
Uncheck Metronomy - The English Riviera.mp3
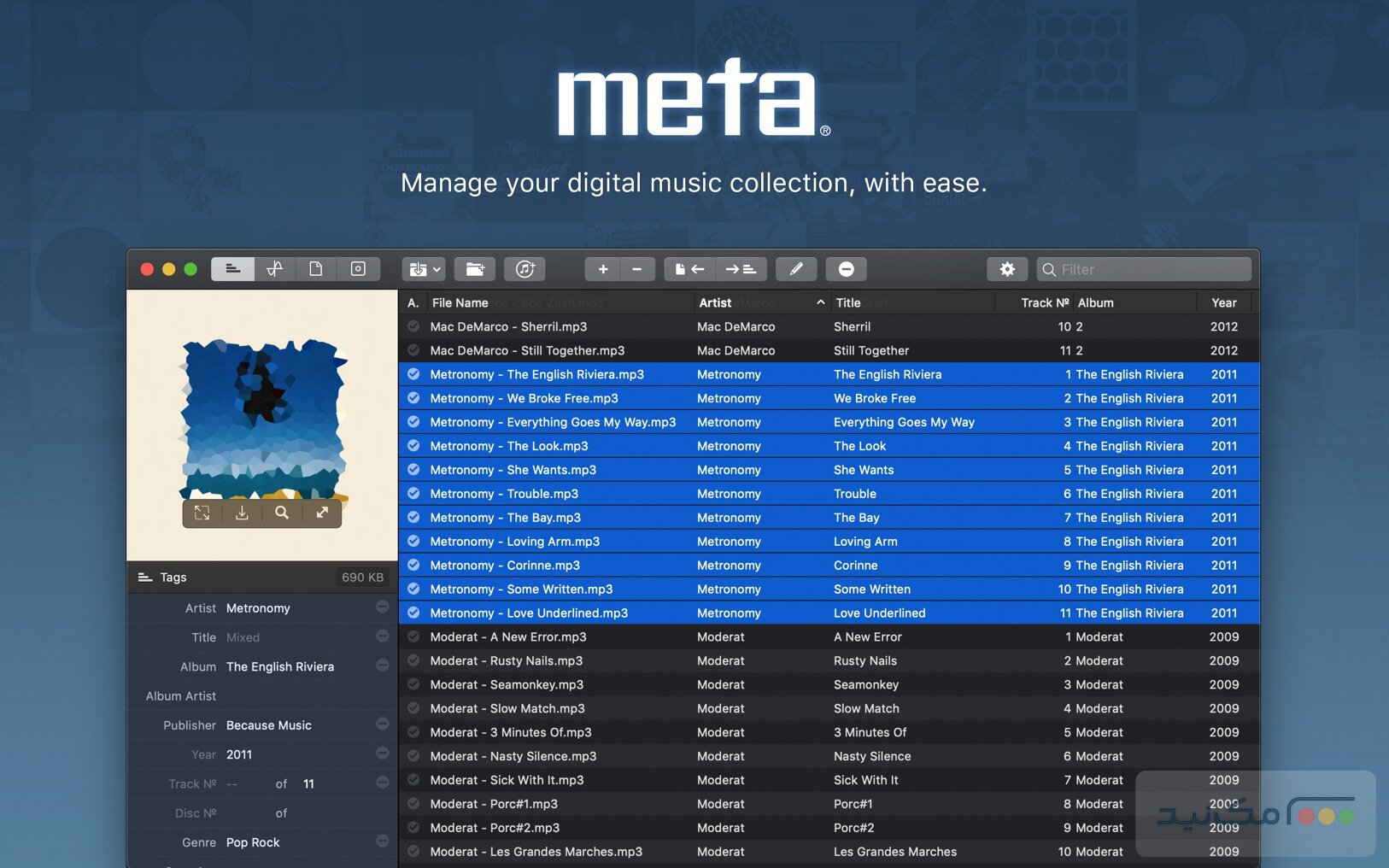tap(414, 374)
